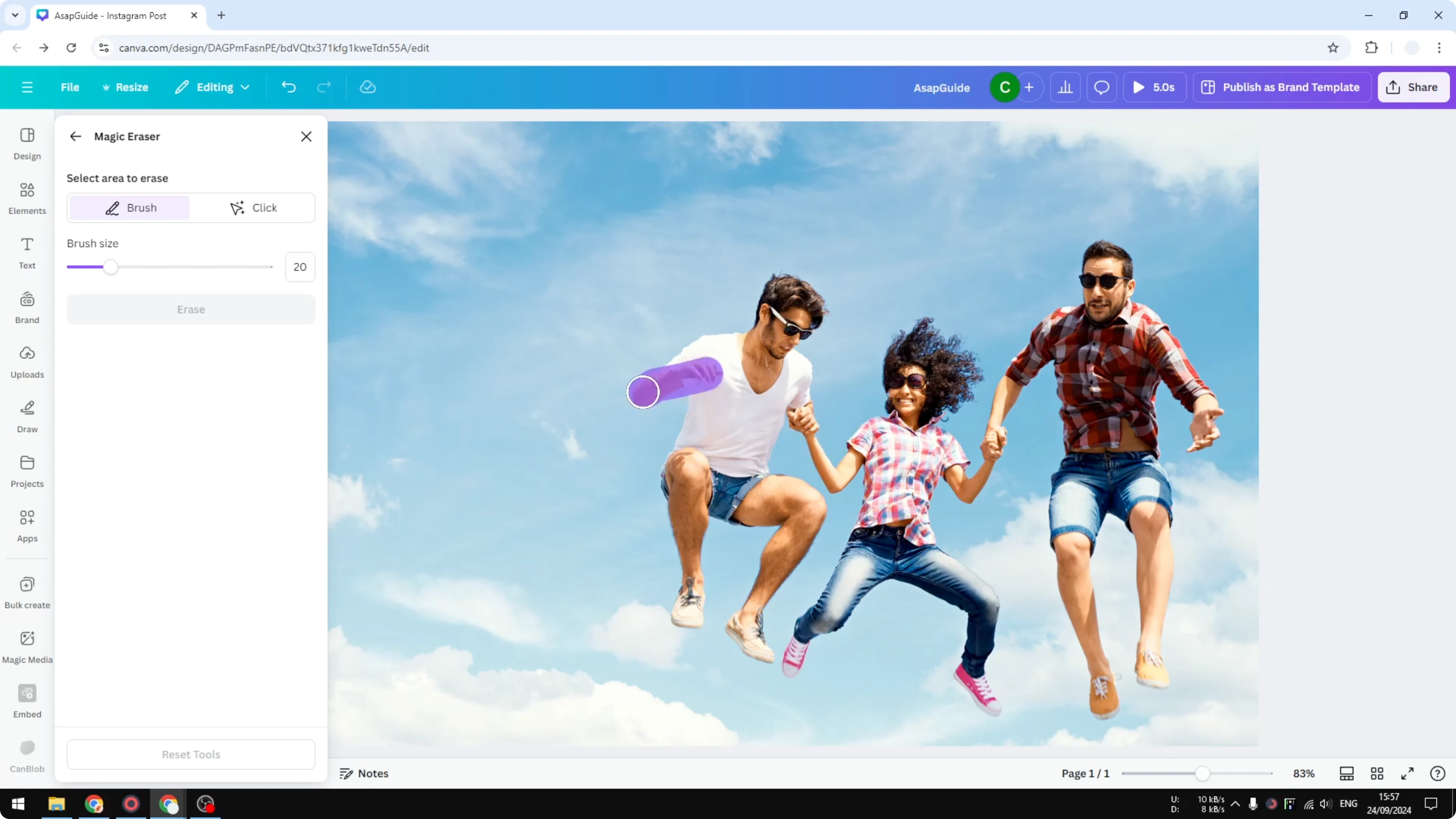
Task: Click the Brush size slider handle
Action: (x=111, y=267)
